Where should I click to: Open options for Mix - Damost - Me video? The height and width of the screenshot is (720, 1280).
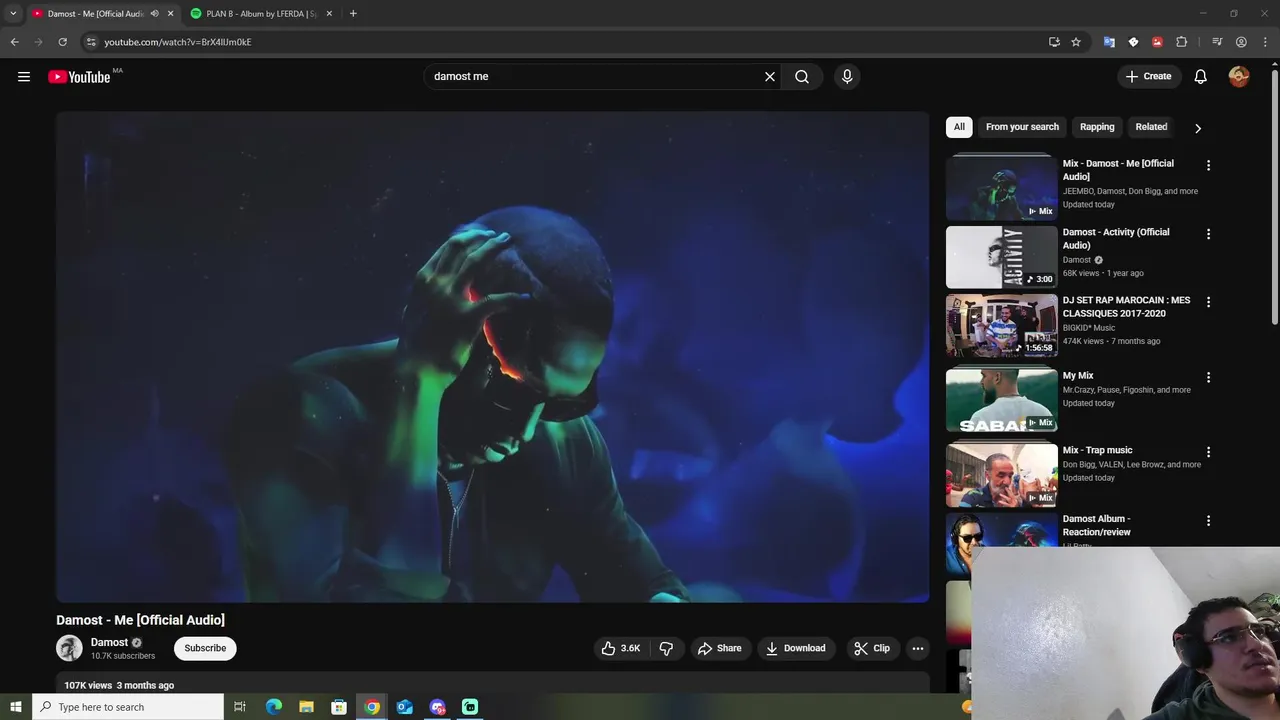1208,165
